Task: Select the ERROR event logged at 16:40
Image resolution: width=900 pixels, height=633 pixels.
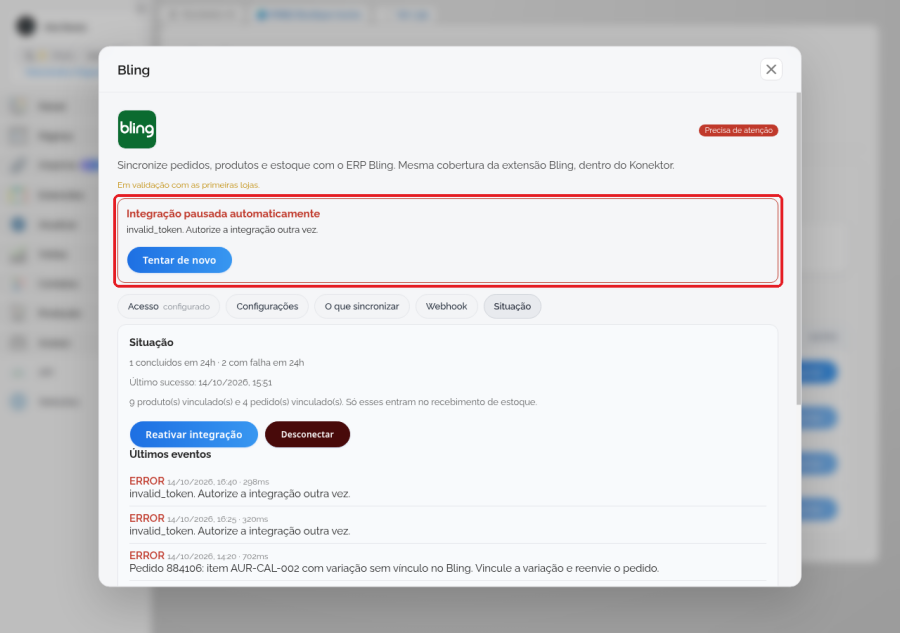Action: tap(448, 487)
